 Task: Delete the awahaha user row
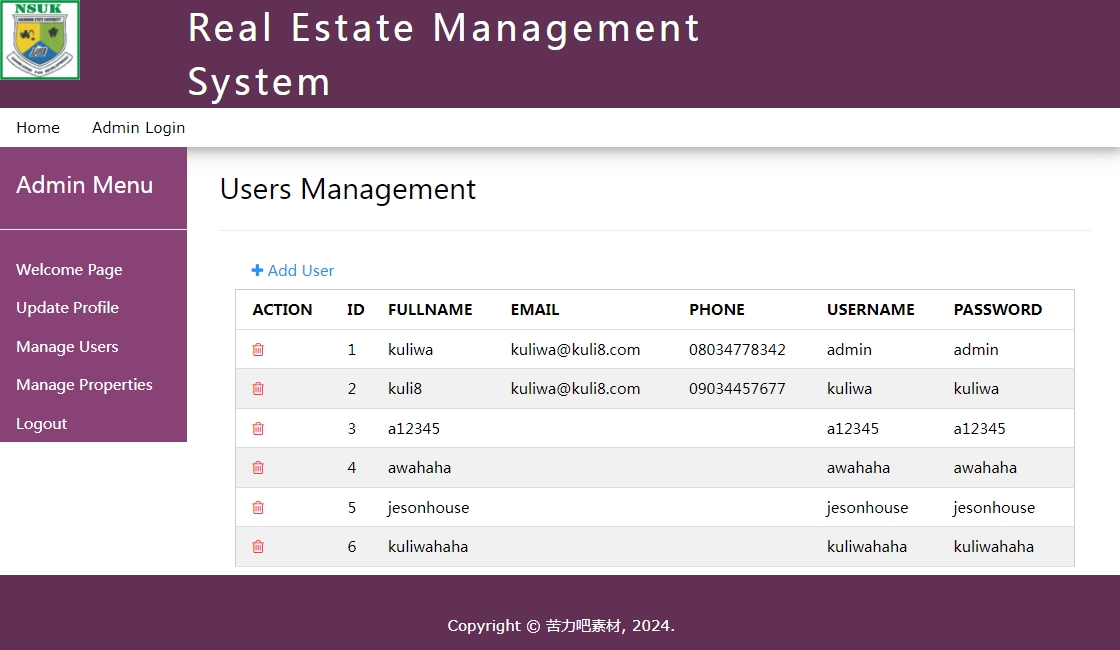click(x=258, y=468)
